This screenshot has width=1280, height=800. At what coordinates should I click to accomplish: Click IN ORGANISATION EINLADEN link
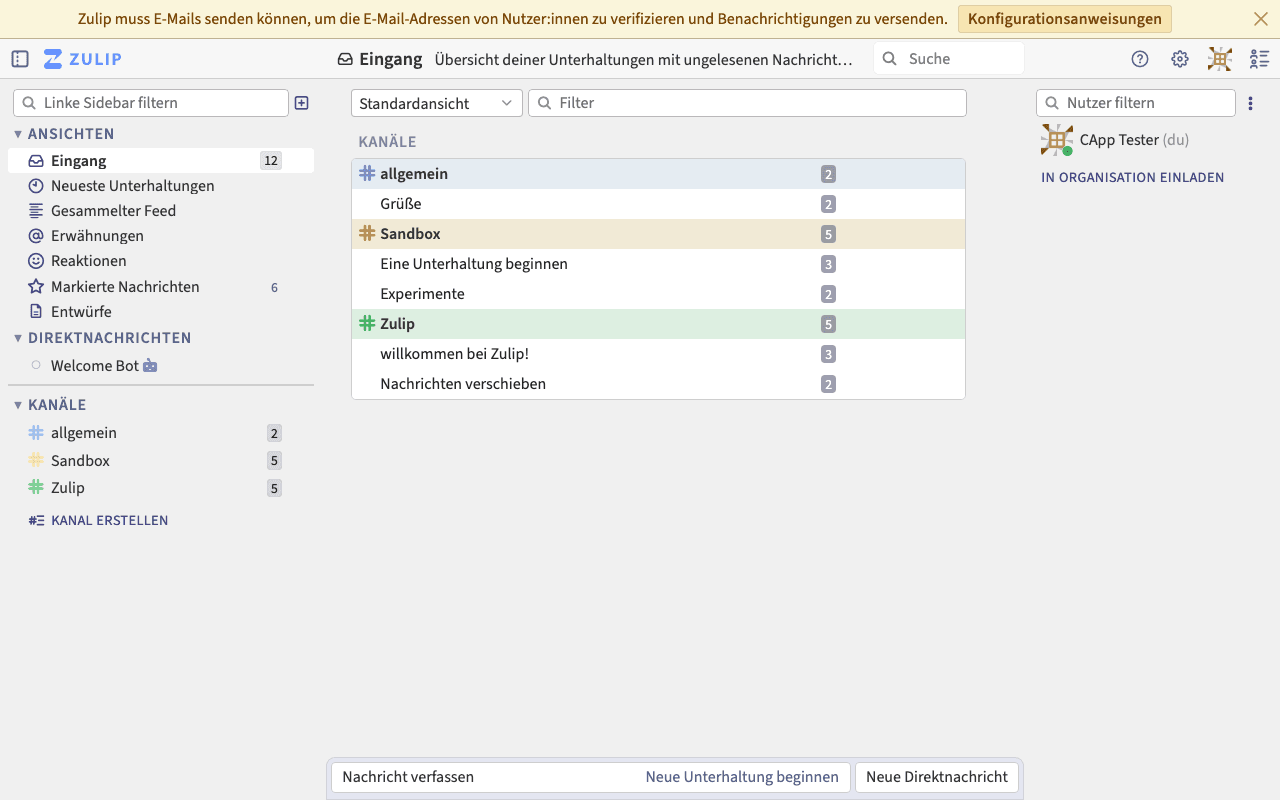pos(1133,178)
